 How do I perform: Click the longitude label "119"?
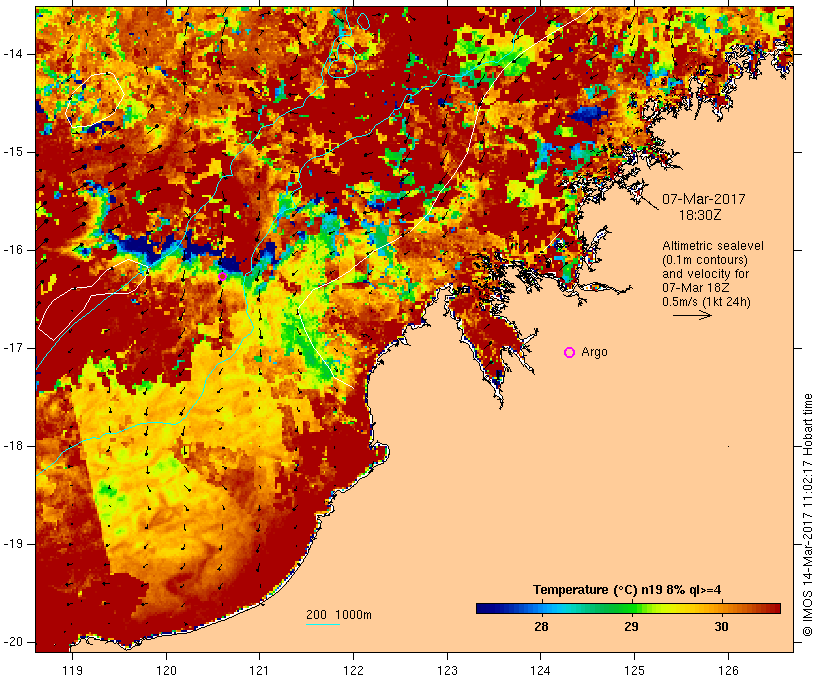(72, 670)
